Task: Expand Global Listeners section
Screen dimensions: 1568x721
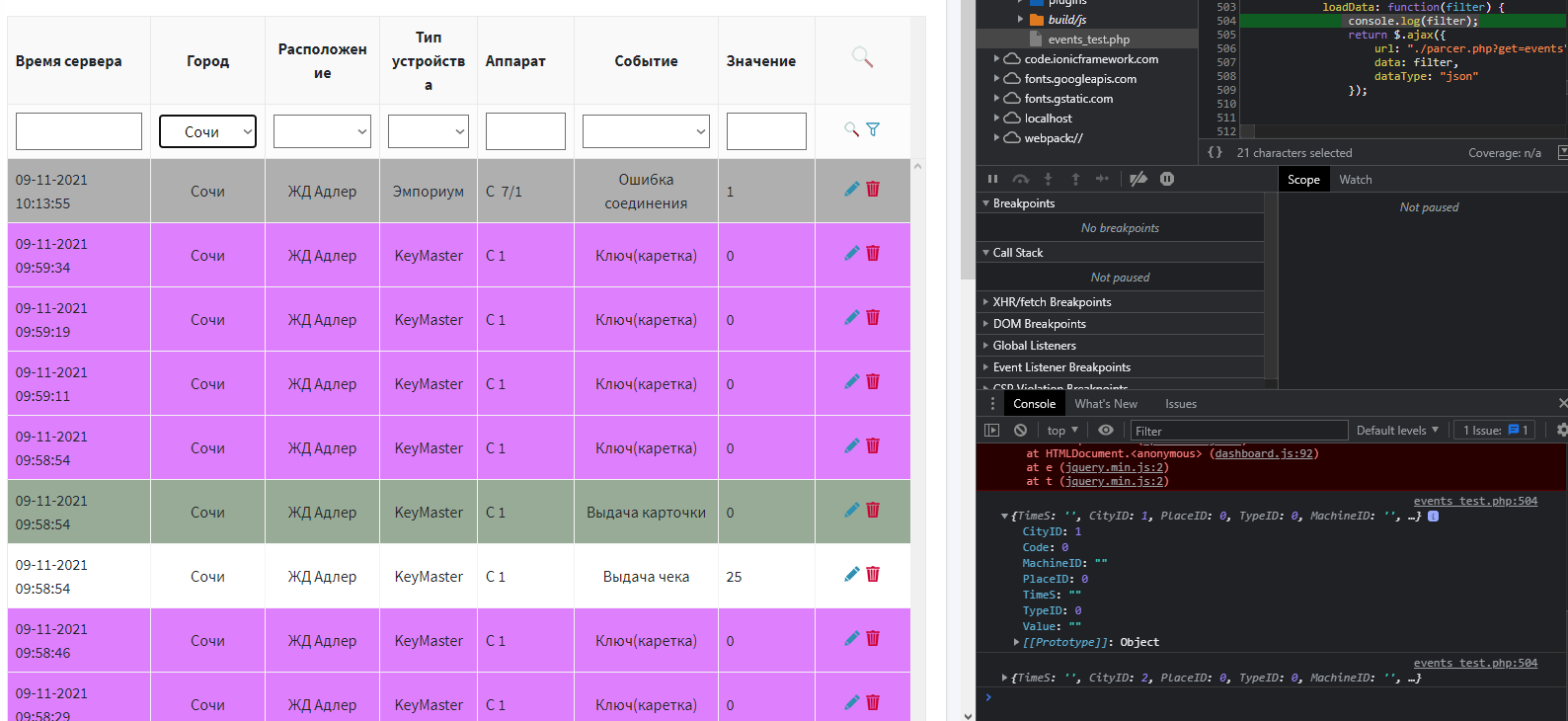Action: [x=1120, y=345]
